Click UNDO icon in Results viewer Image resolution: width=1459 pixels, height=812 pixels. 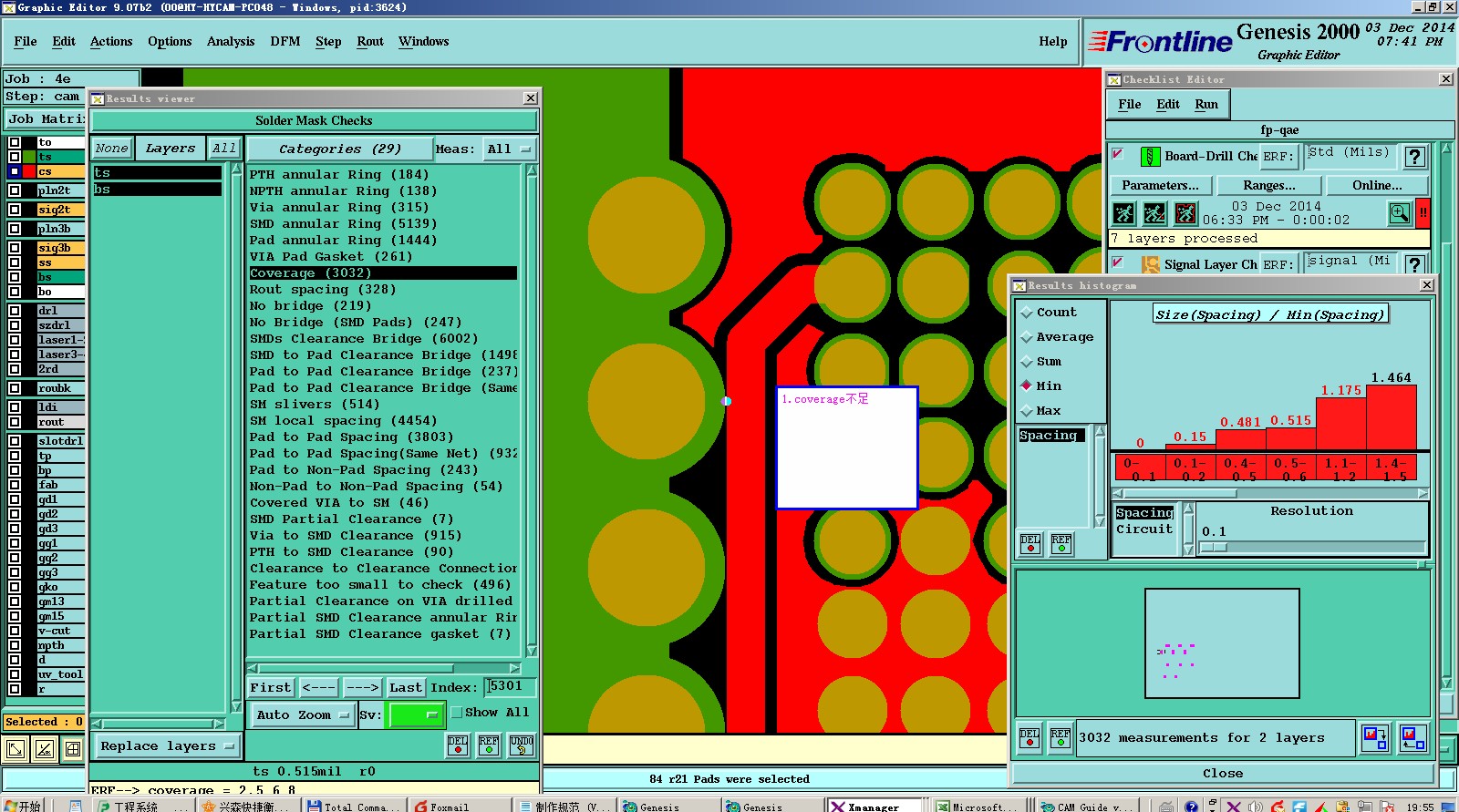coord(521,745)
